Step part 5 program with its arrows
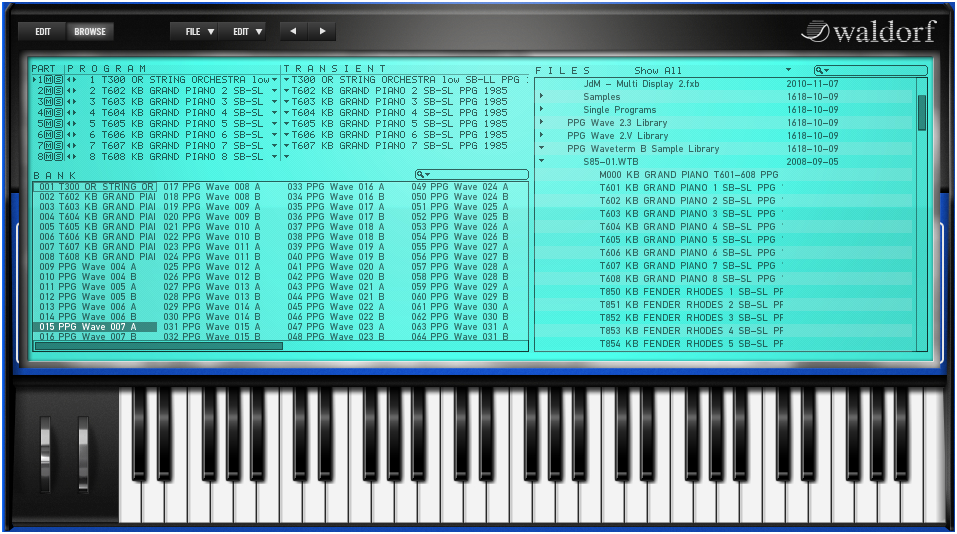 (71, 124)
